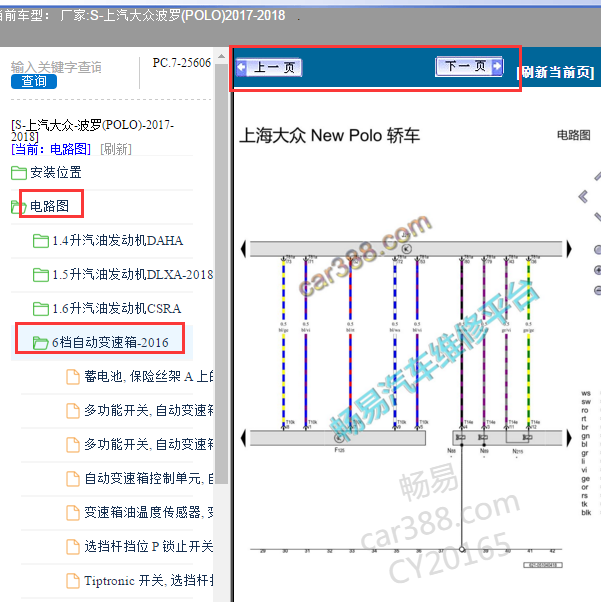This screenshot has width=601, height=602.
Task: Click right arrow at bottom diagram bus bar
Action: tap(569, 438)
